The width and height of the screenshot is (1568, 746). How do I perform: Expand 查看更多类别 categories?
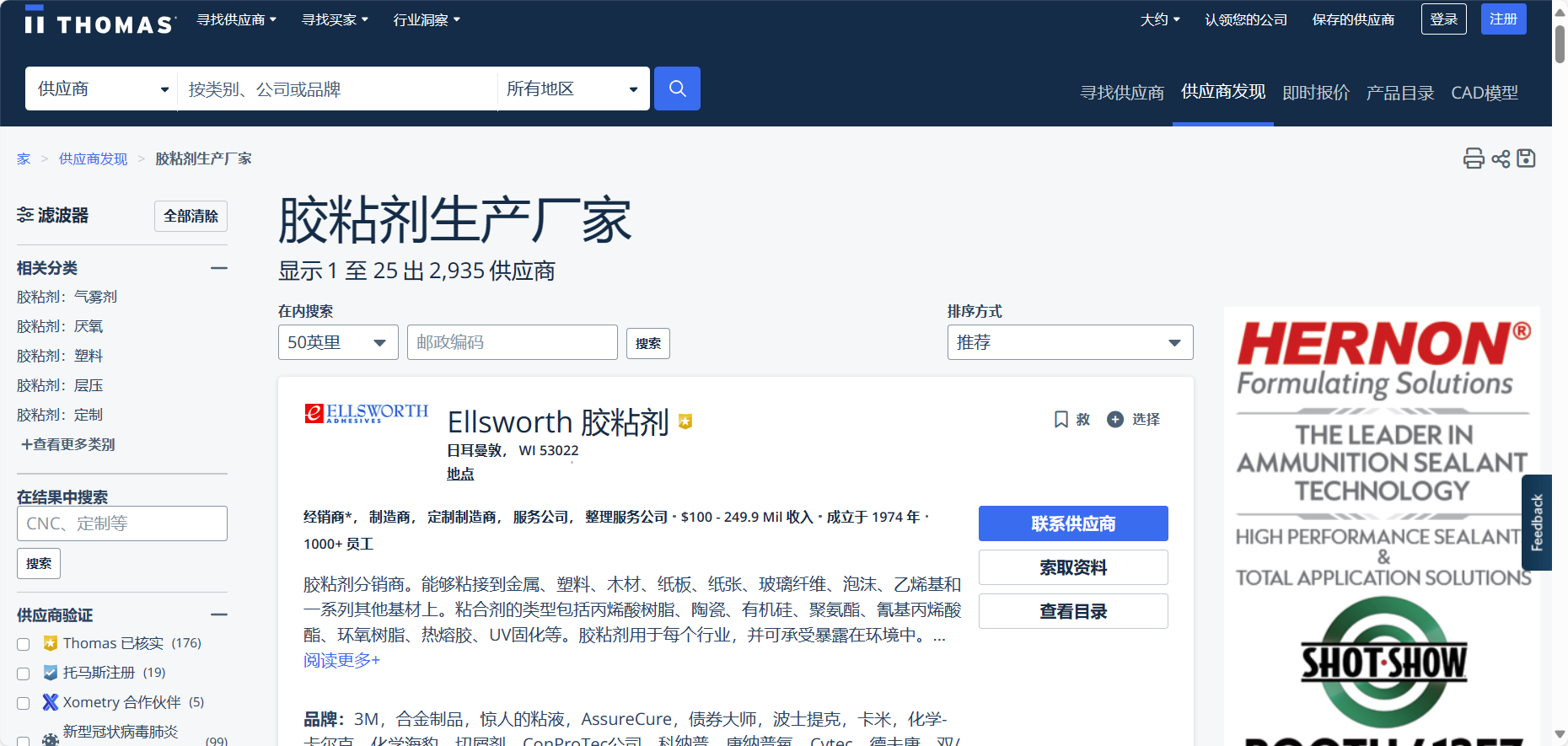(x=67, y=444)
